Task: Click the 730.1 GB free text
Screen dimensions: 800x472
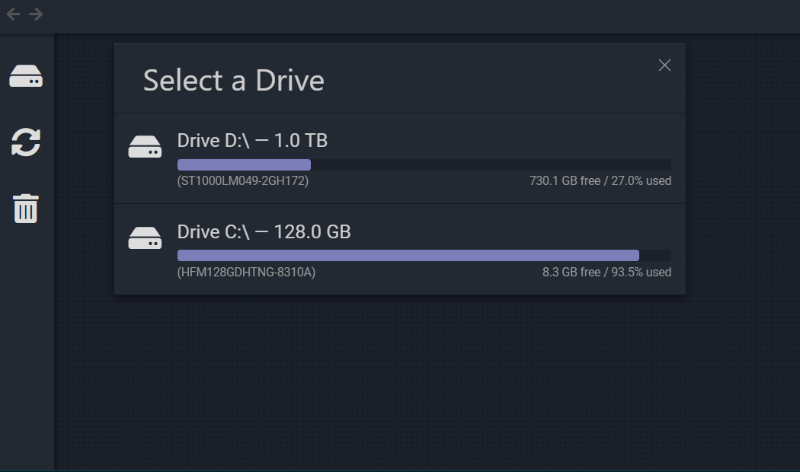Action: (565, 181)
